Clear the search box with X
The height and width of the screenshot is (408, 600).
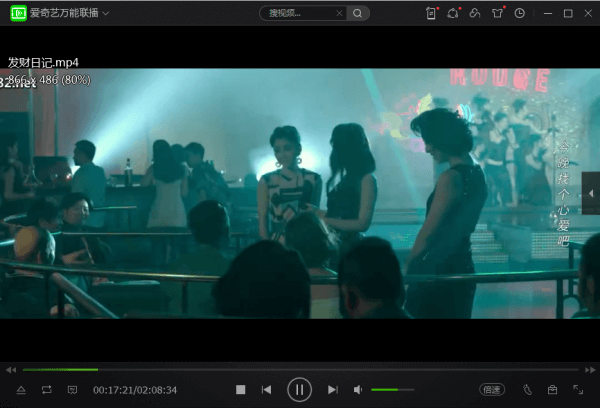click(339, 13)
